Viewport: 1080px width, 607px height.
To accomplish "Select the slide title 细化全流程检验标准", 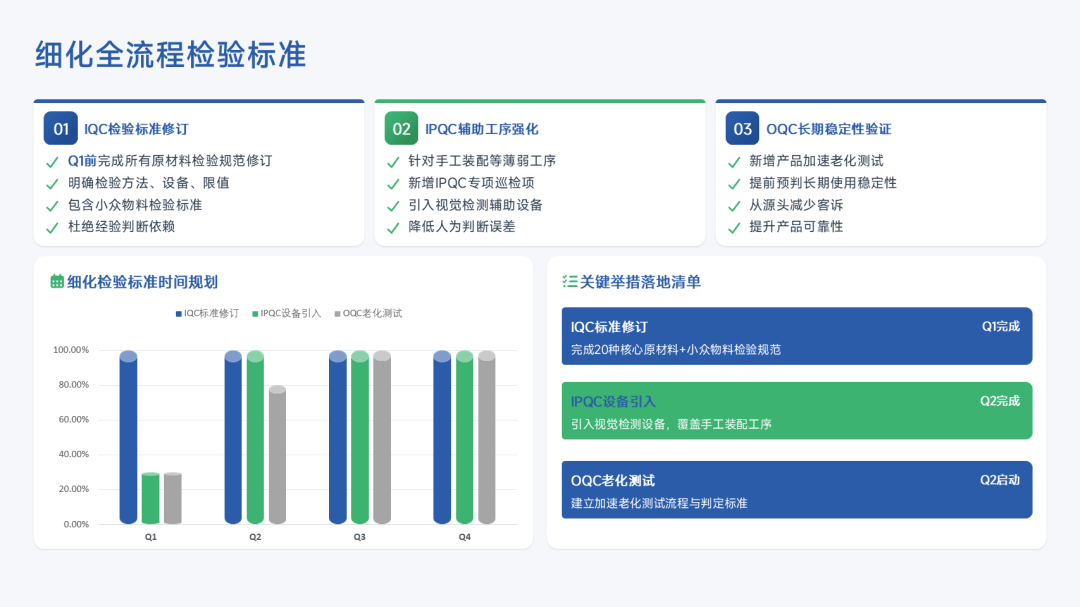I will 170,54.
